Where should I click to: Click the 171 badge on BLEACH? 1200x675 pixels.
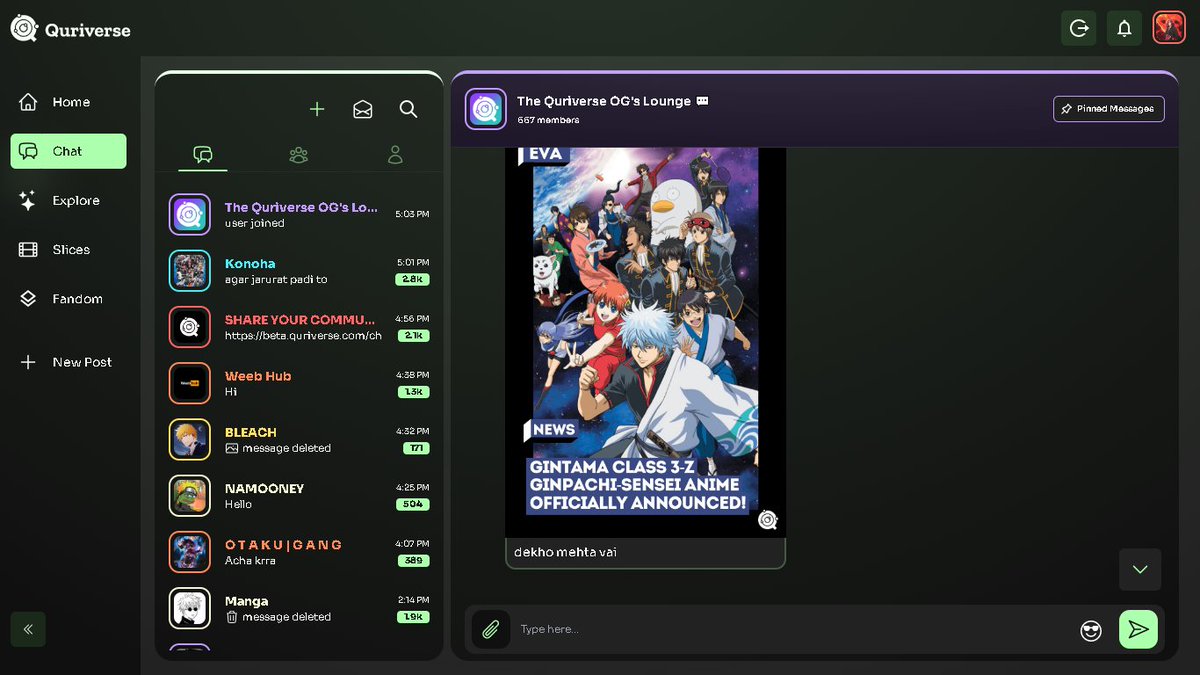pyautogui.click(x=416, y=449)
